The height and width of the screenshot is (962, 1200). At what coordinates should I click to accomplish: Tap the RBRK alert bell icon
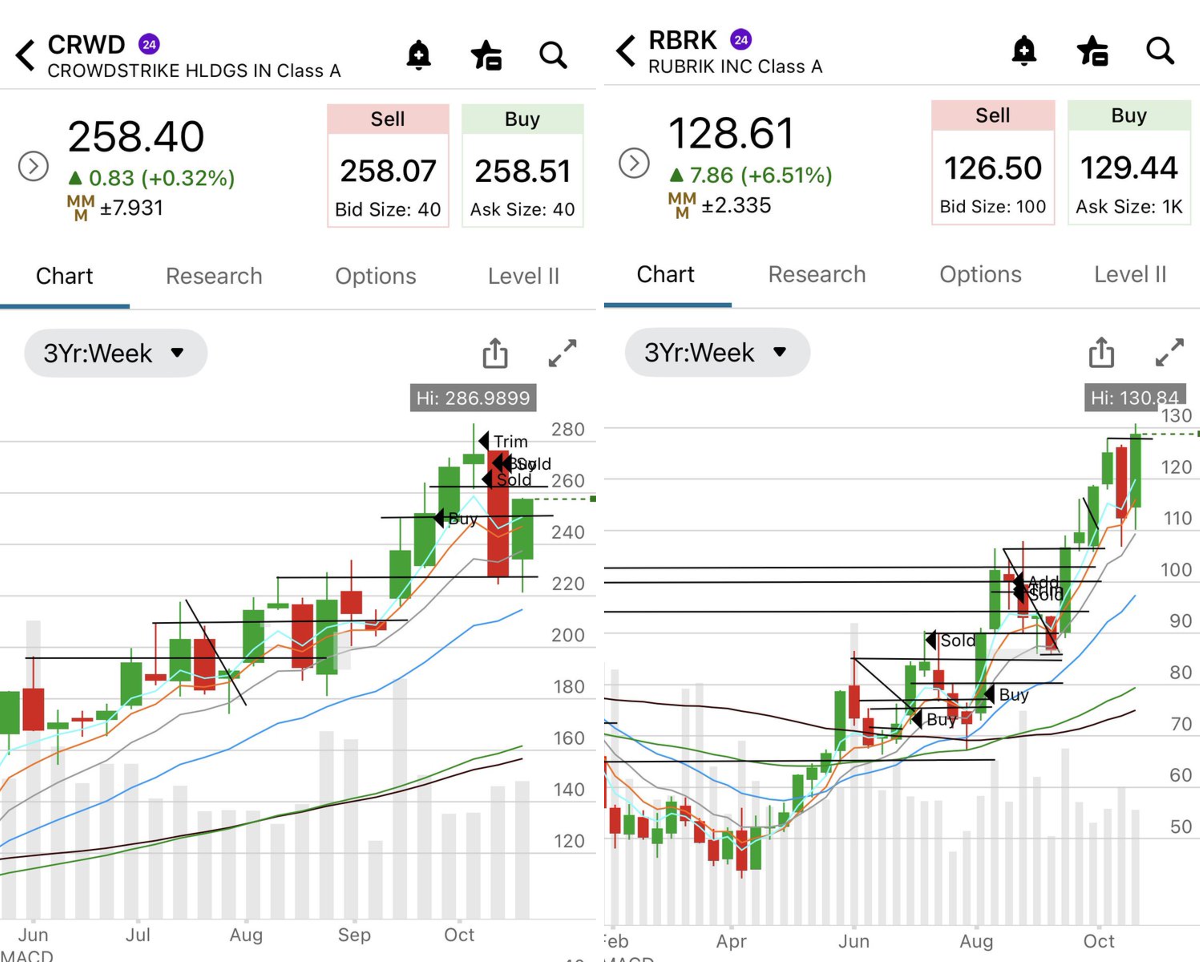click(1024, 50)
